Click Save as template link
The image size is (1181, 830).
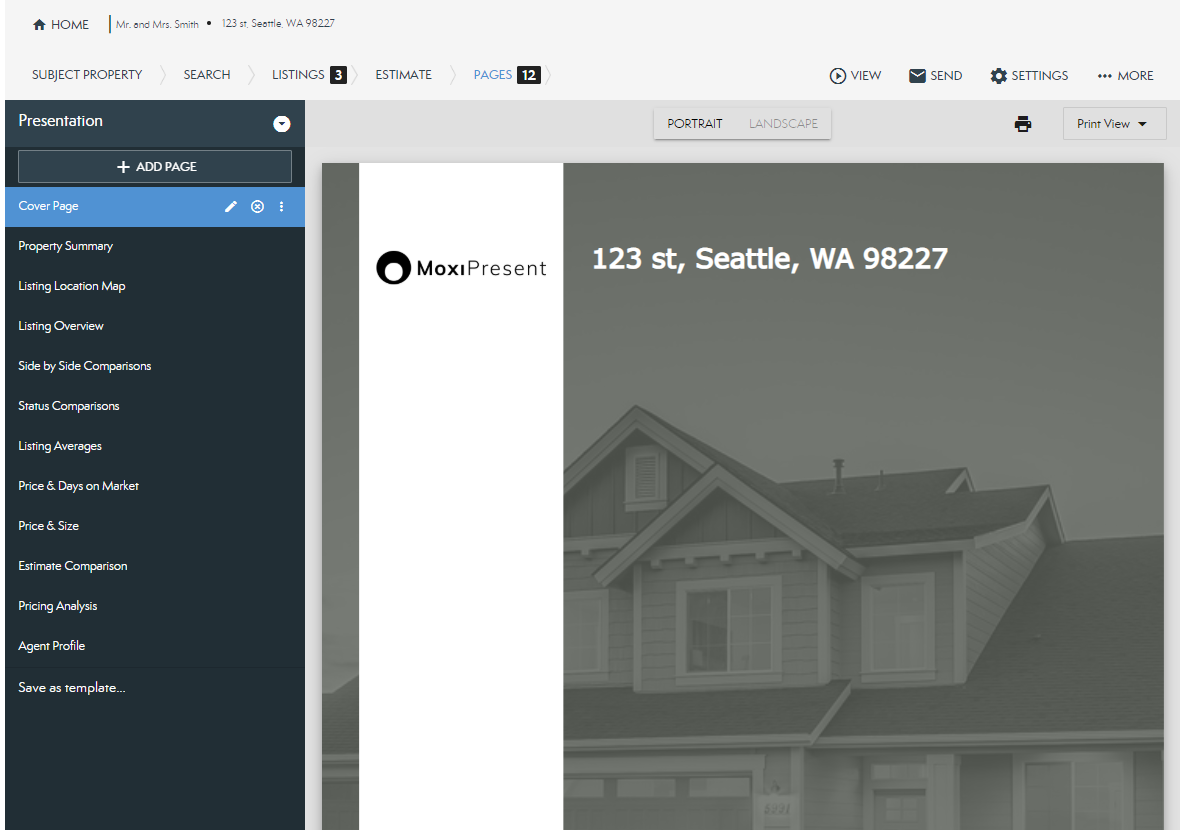click(72, 688)
